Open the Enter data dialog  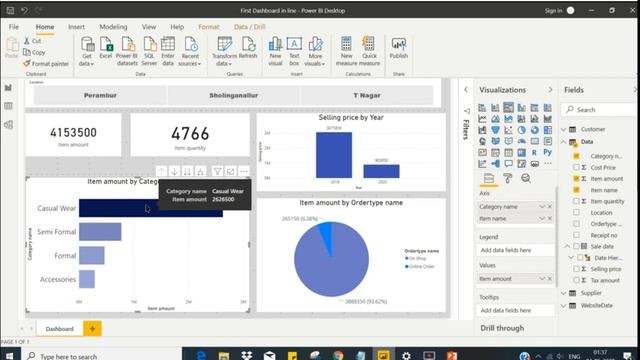[x=168, y=51]
